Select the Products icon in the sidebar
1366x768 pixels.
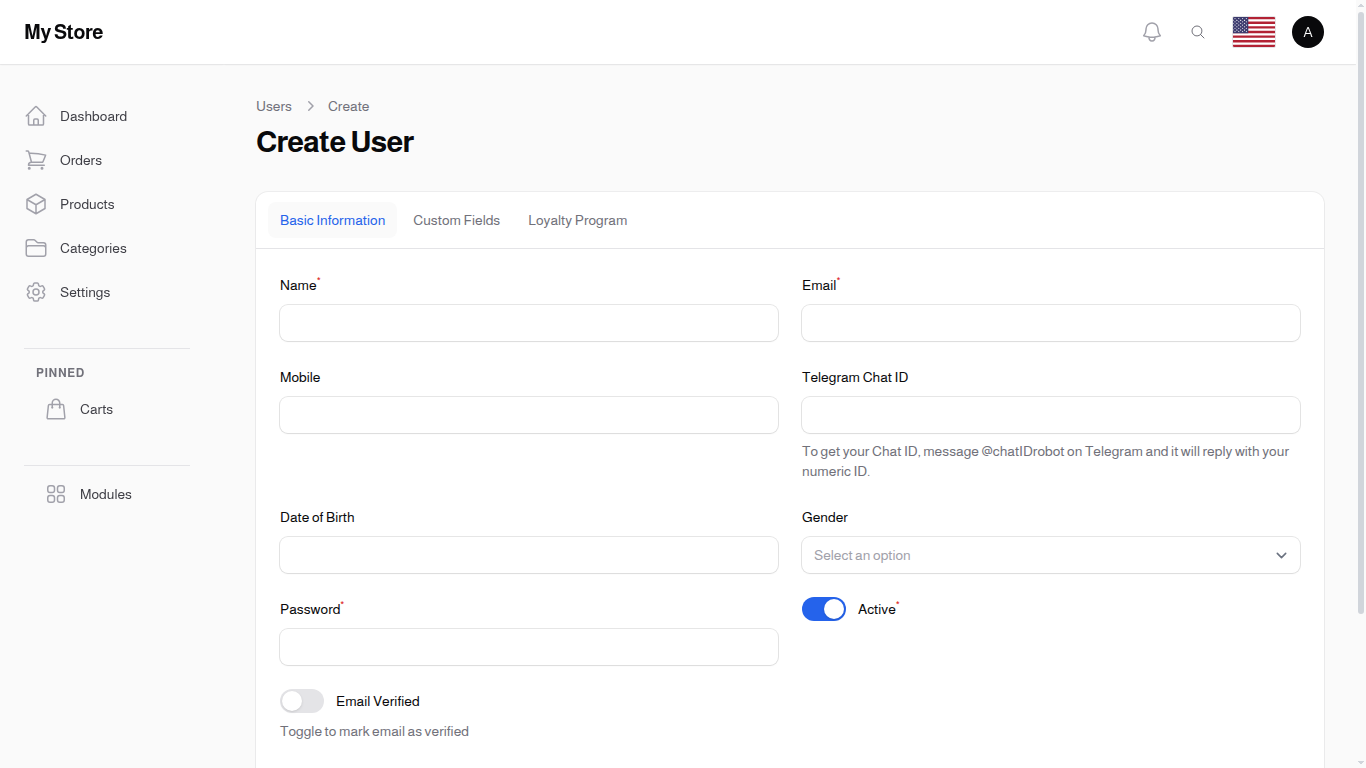36,204
